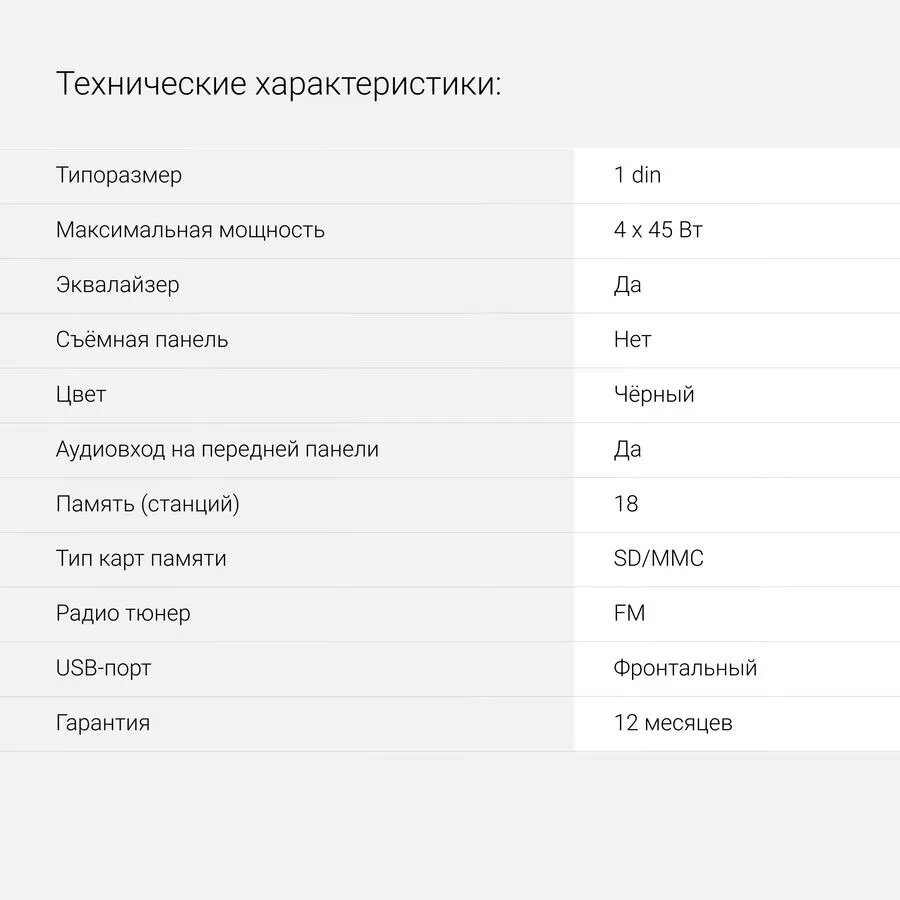Click the '1 din' value
900x900 pixels.
pos(637,175)
